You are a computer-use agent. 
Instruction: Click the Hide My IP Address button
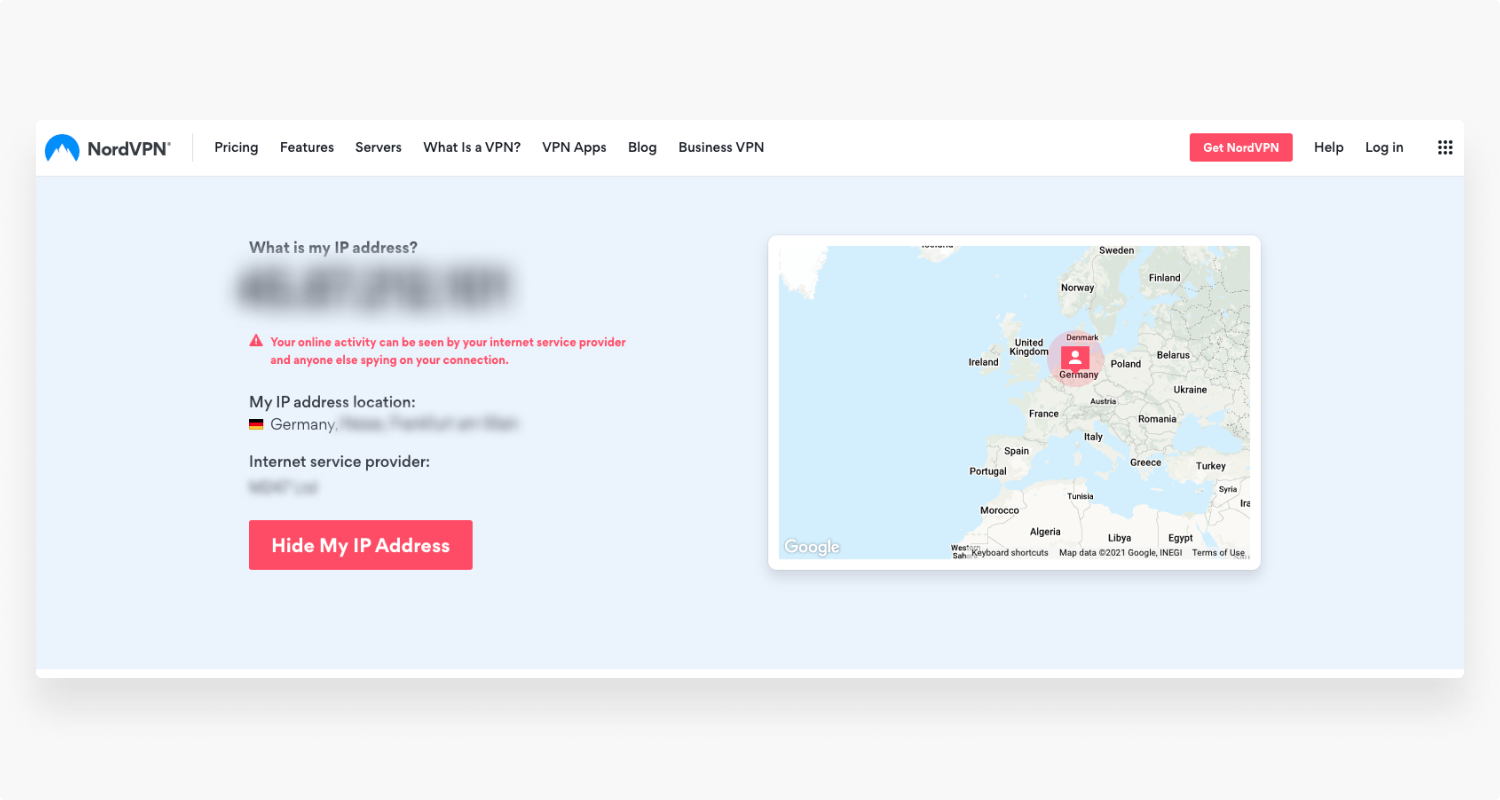click(x=361, y=545)
